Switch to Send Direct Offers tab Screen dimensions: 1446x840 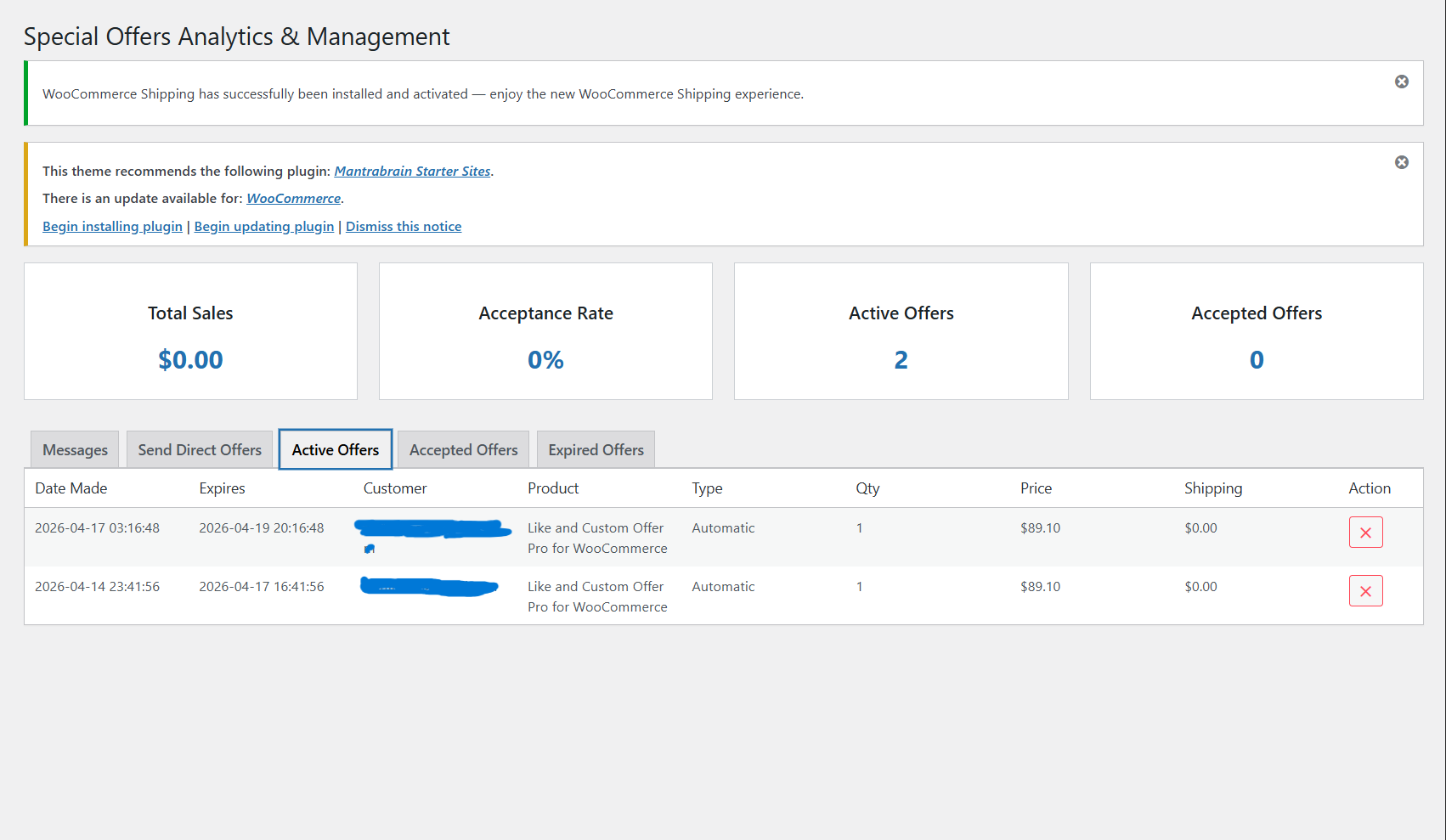(x=200, y=449)
